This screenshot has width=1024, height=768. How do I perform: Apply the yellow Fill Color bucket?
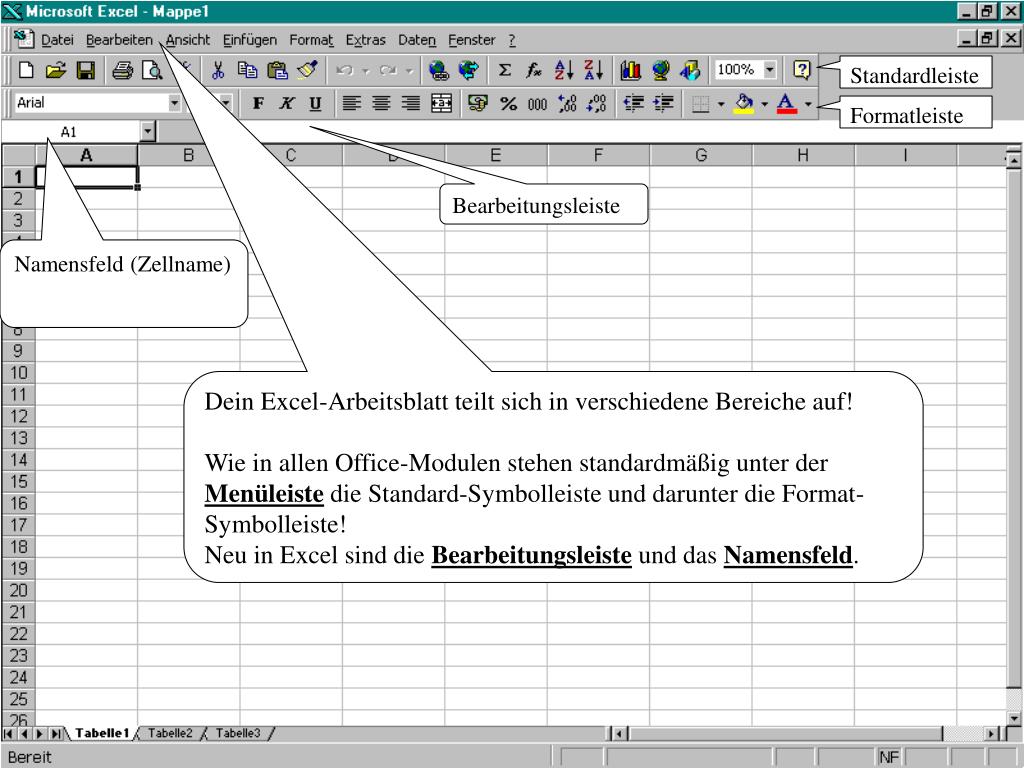click(744, 103)
